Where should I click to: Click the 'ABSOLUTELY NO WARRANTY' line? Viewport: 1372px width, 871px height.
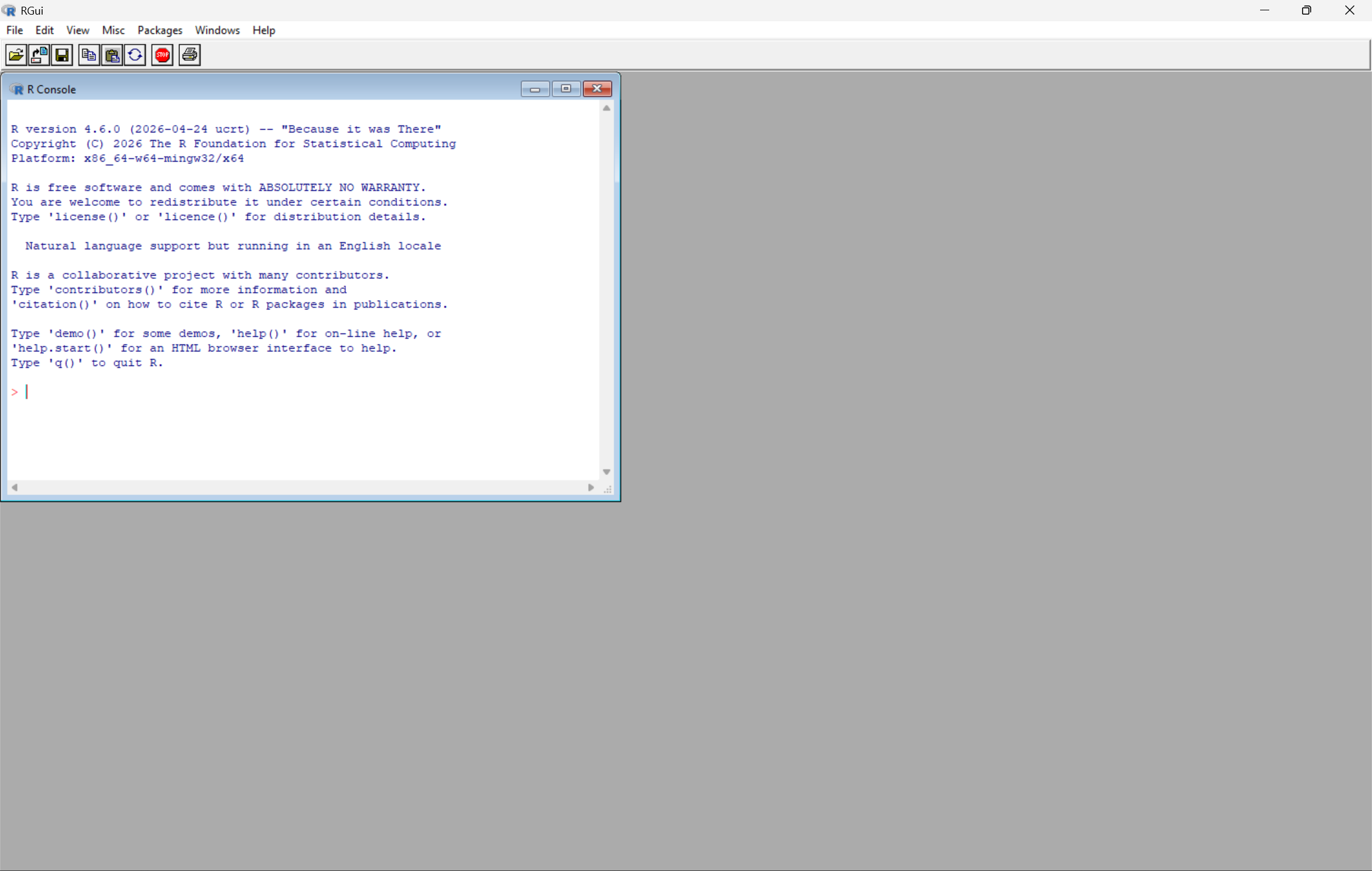218,188
